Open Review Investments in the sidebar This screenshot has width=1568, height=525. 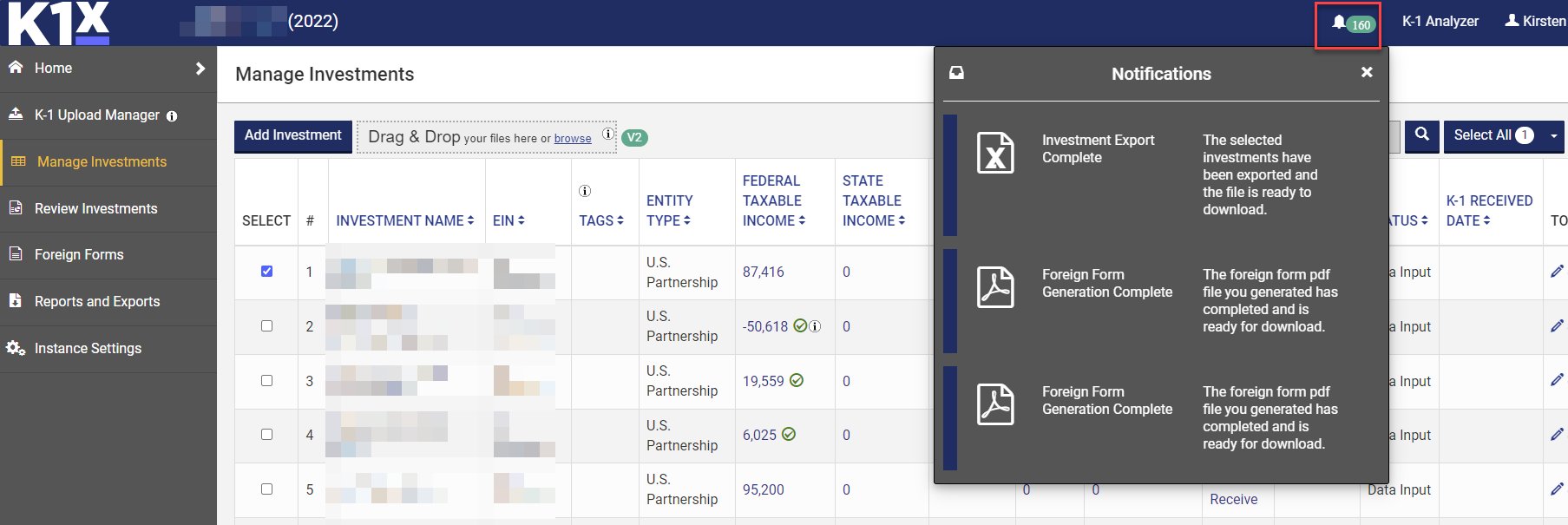tap(95, 208)
